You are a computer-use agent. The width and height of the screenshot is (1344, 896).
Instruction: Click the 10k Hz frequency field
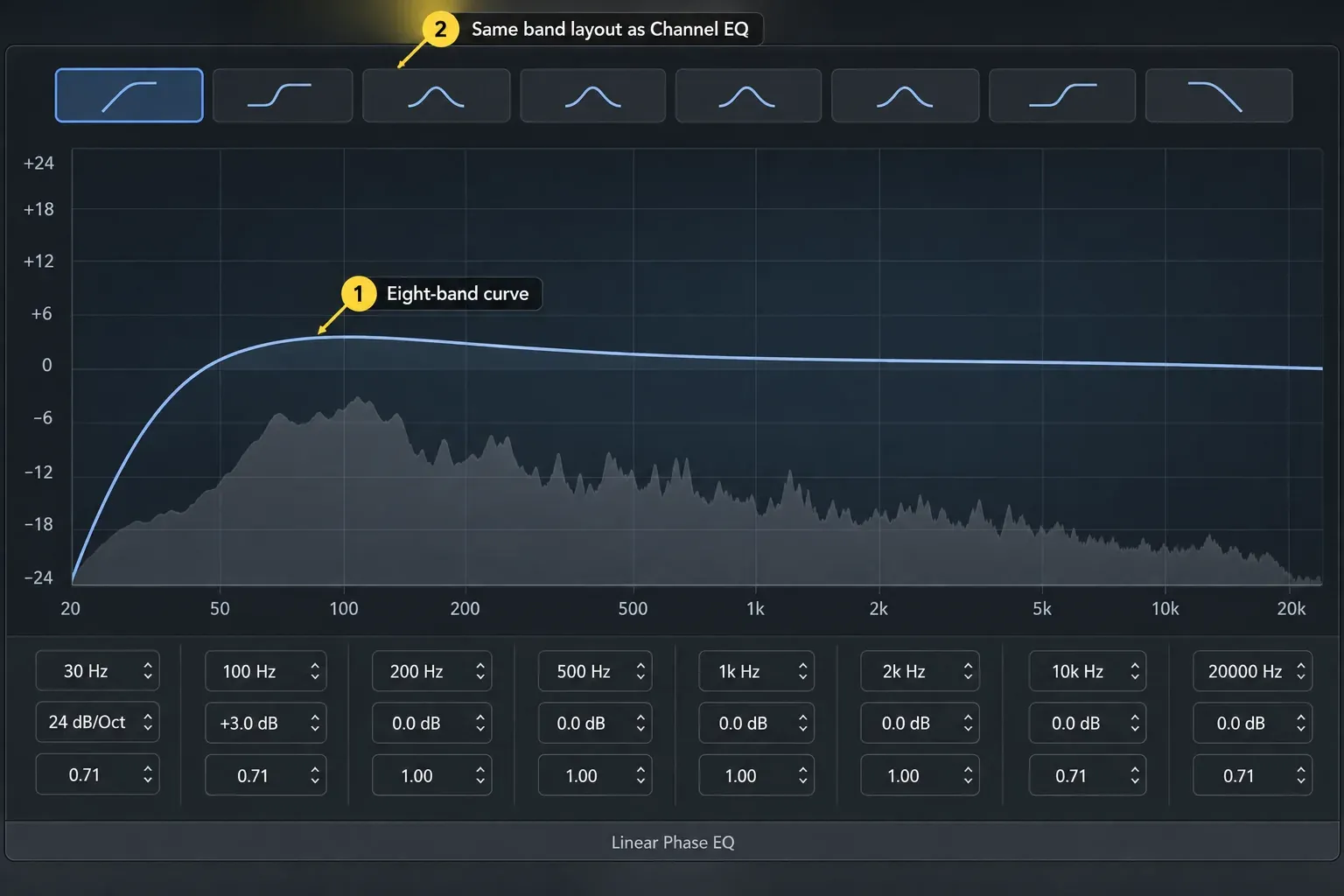coord(1088,671)
